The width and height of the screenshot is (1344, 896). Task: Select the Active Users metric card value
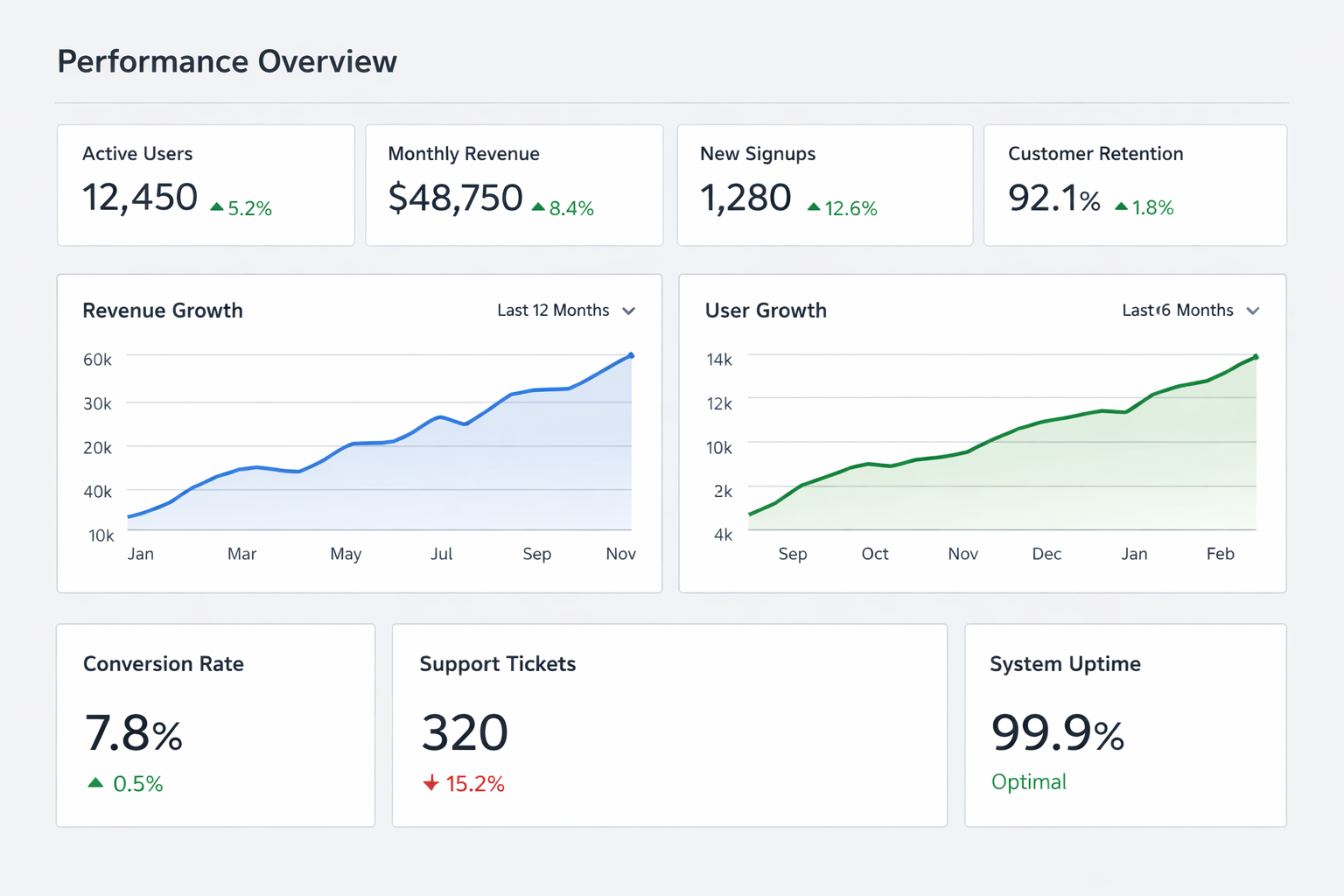tap(140, 198)
